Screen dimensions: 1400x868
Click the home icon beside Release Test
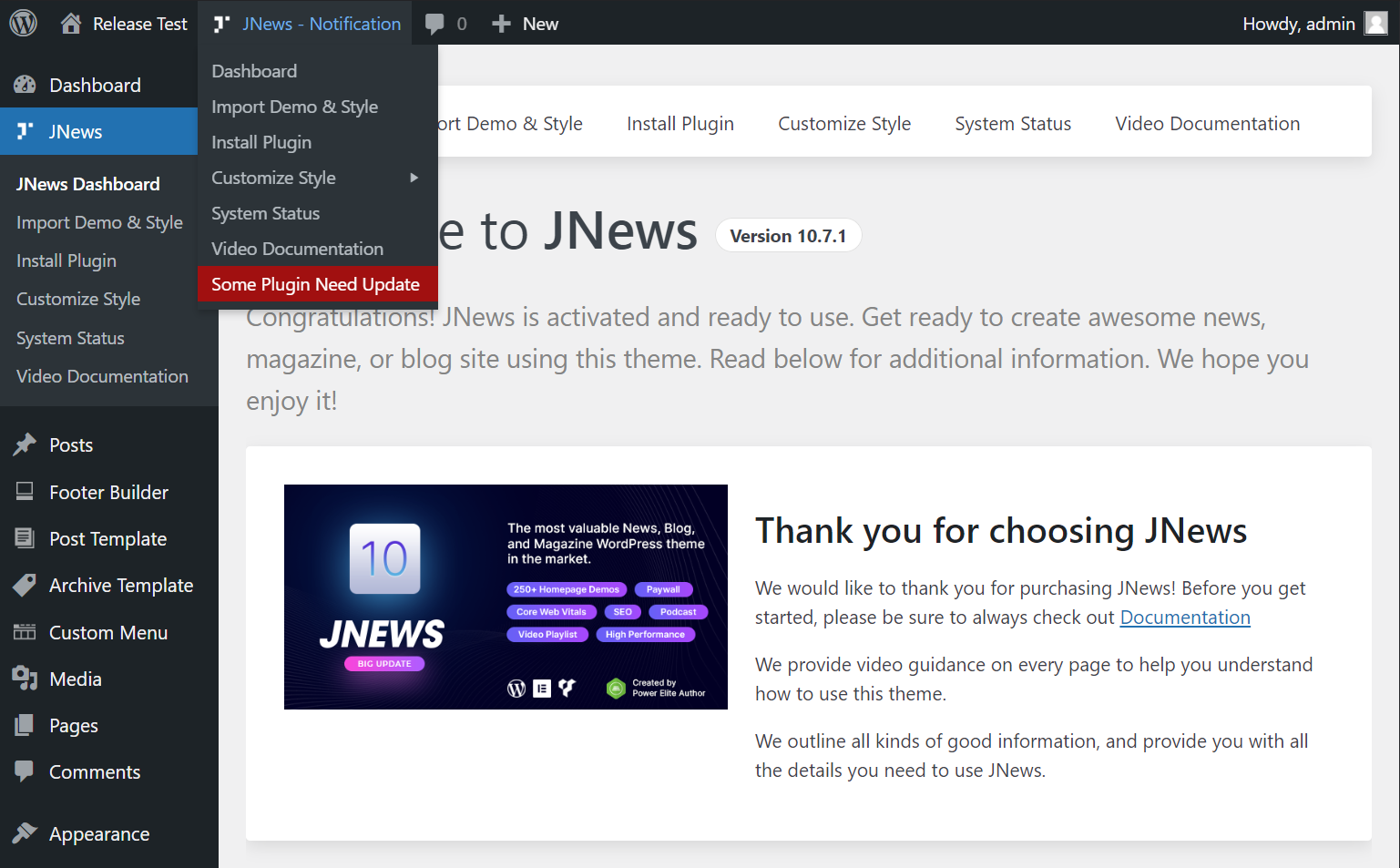(71, 24)
